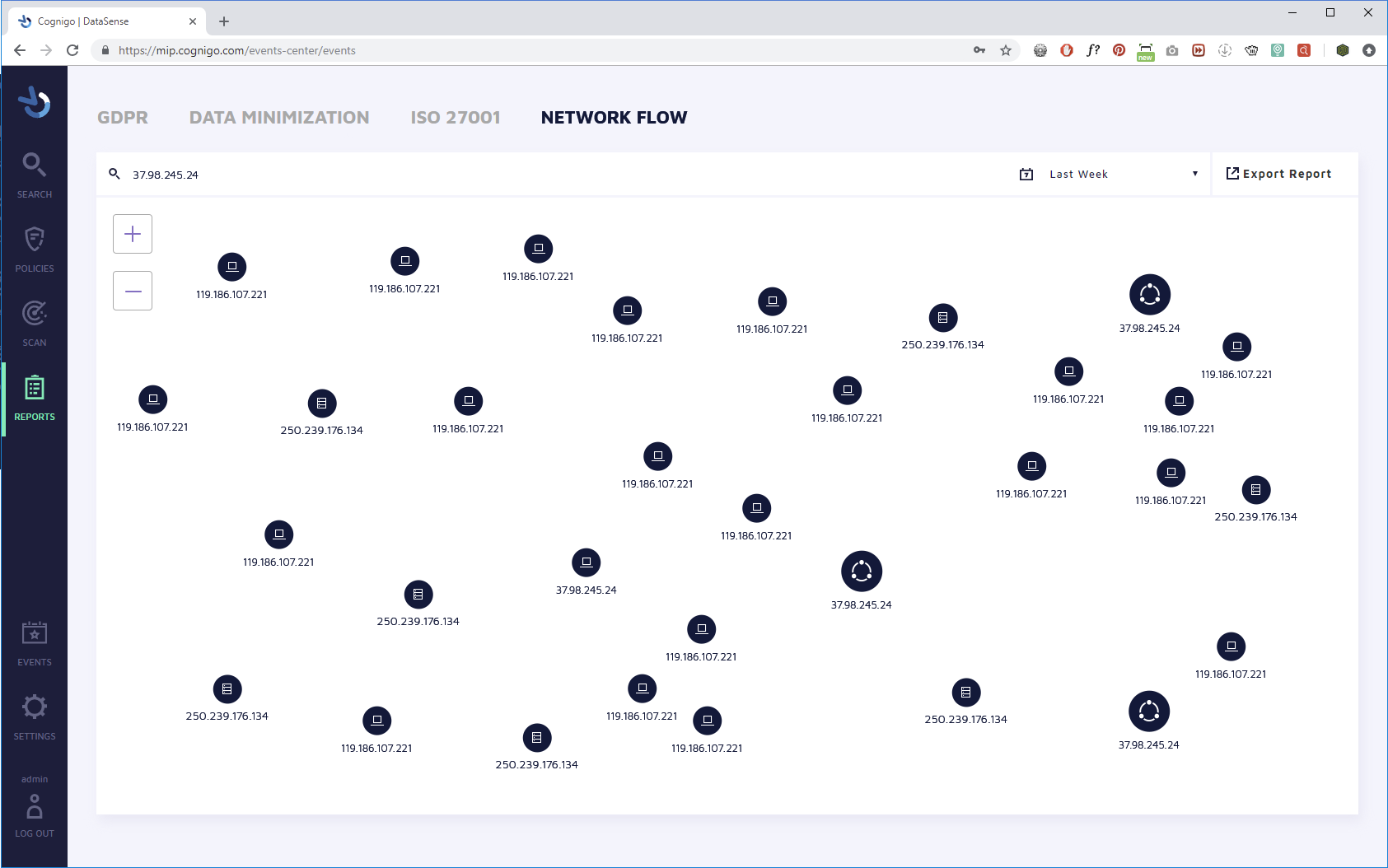Switch to the ISO 27001 tab
Viewport: 1388px width, 868px height.
tap(456, 117)
